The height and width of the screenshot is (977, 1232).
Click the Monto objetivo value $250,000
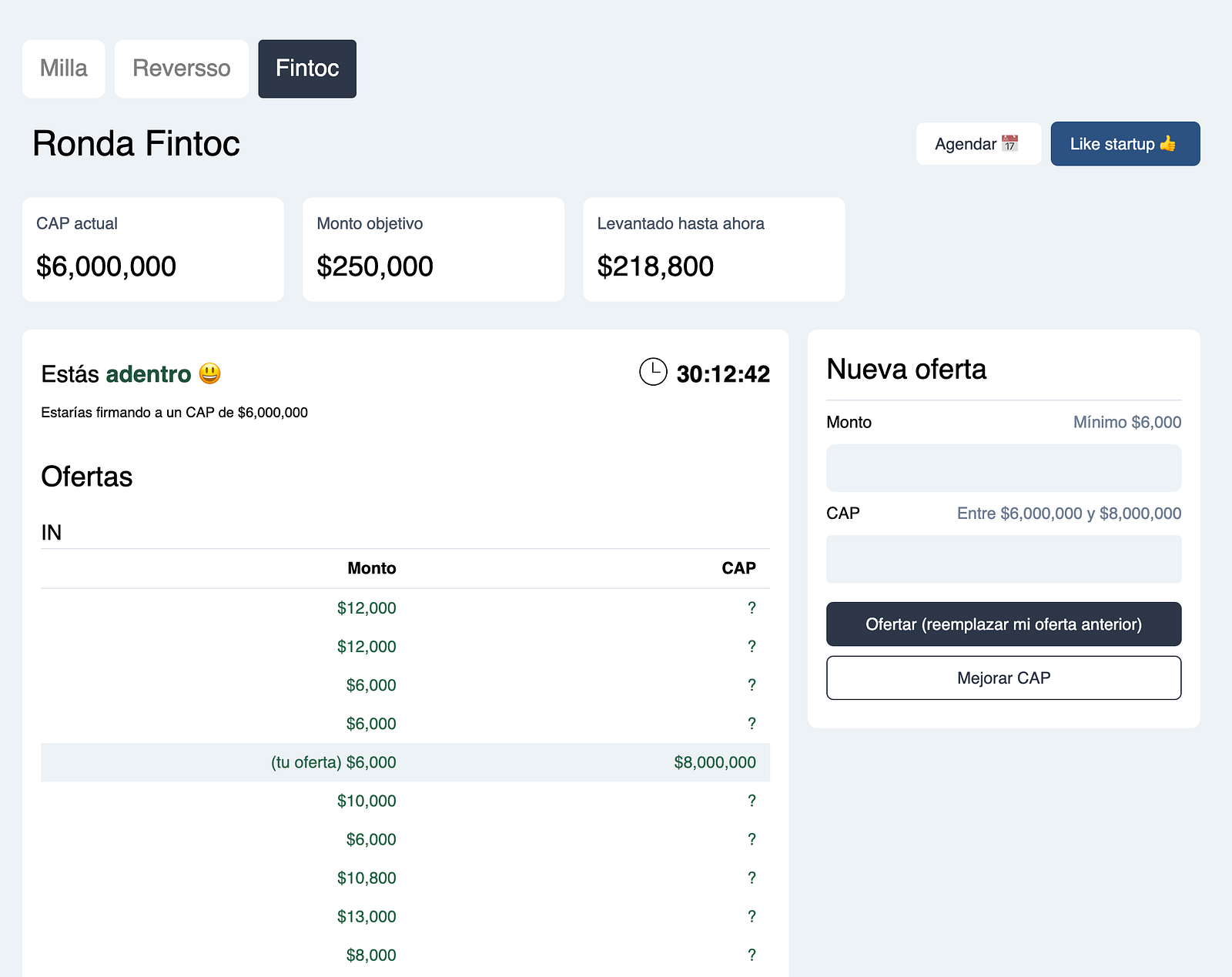[375, 266]
